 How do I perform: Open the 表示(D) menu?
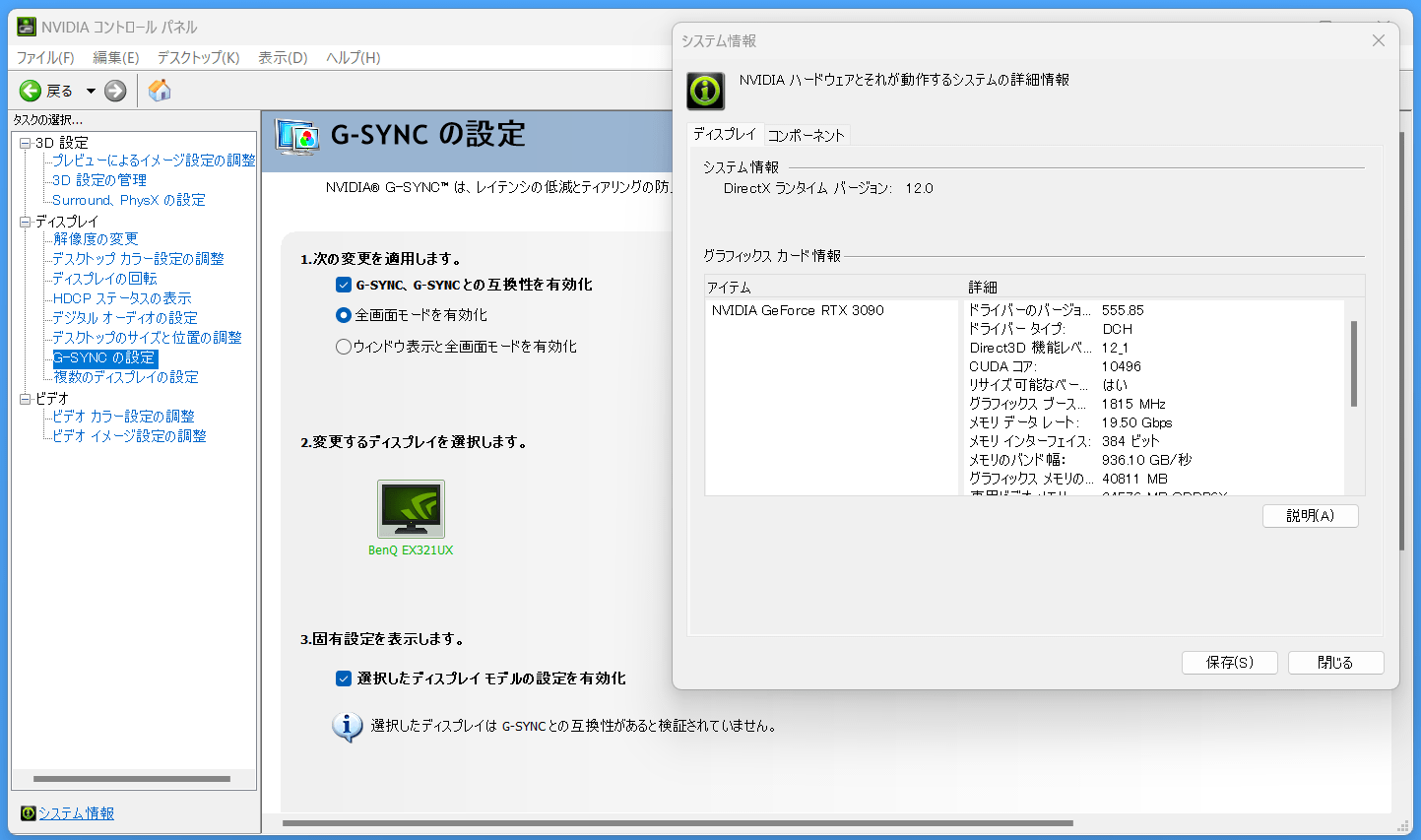pos(283,57)
